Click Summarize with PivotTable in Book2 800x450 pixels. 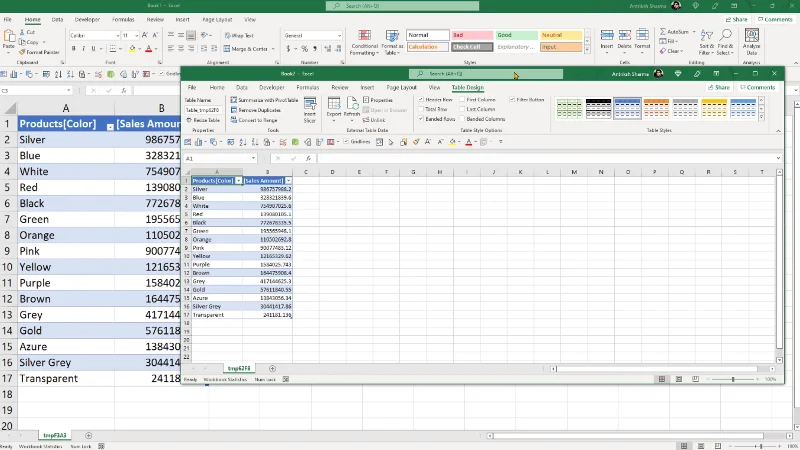[264, 100]
